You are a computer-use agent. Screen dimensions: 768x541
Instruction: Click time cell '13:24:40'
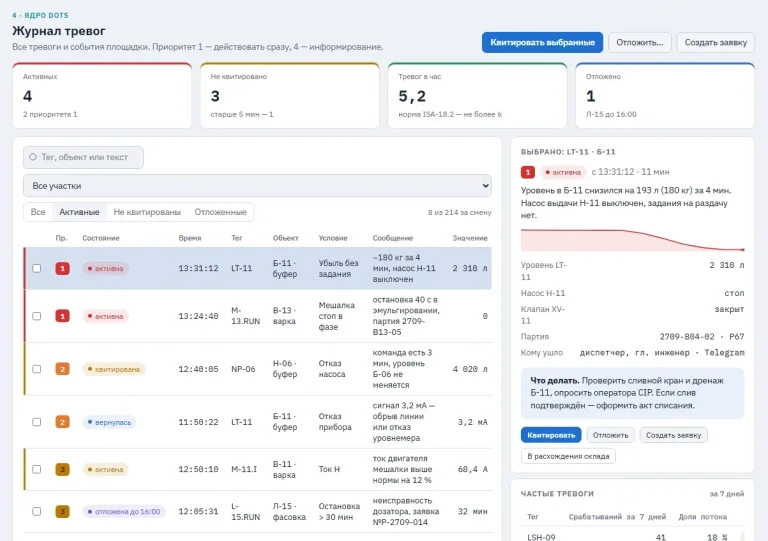[198, 316]
